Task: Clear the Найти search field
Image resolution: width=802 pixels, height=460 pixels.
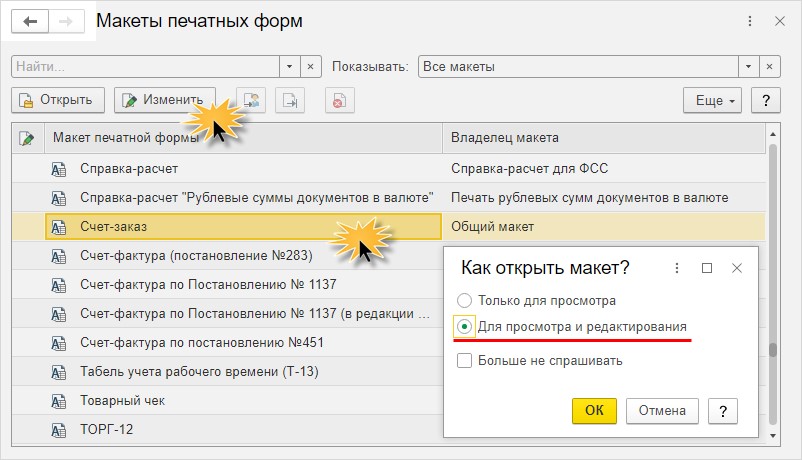Action: pos(310,67)
